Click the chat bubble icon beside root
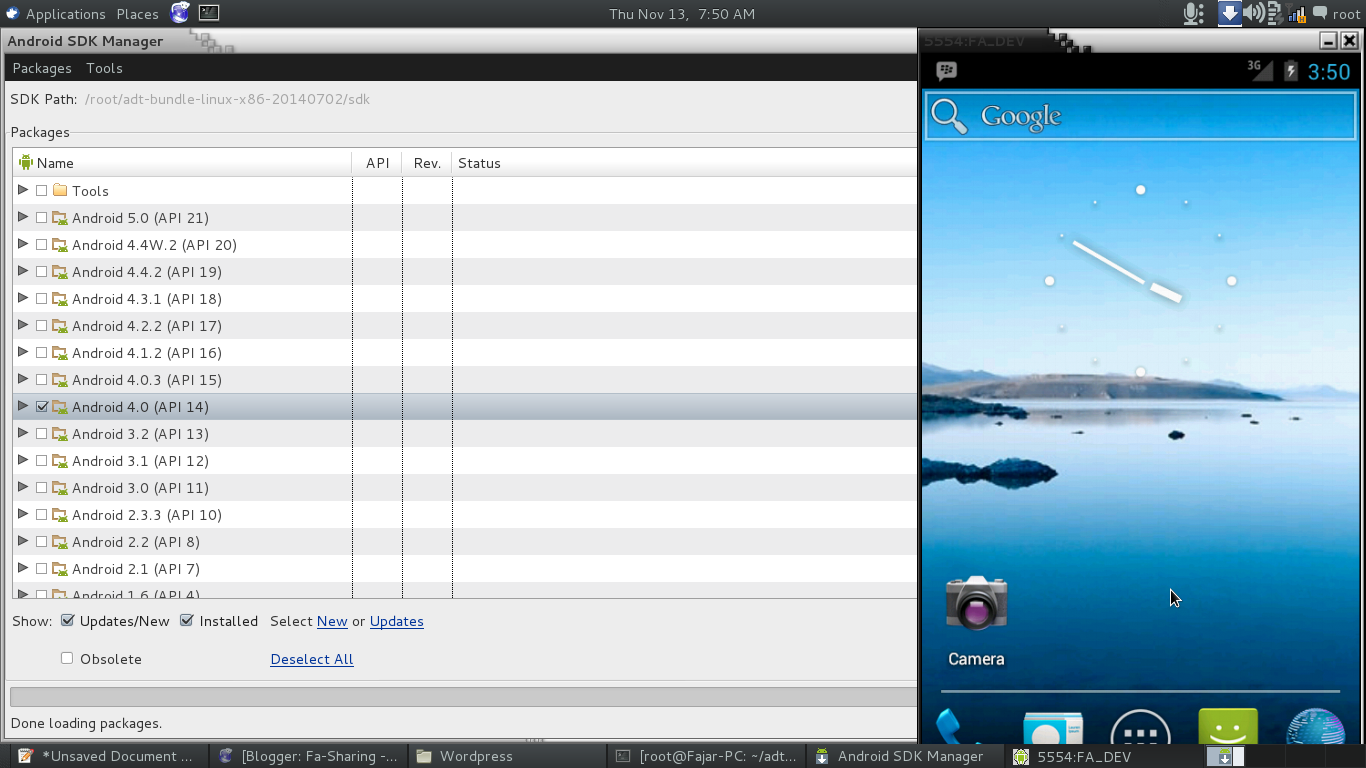The width and height of the screenshot is (1366, 768). coord(1320,13)
